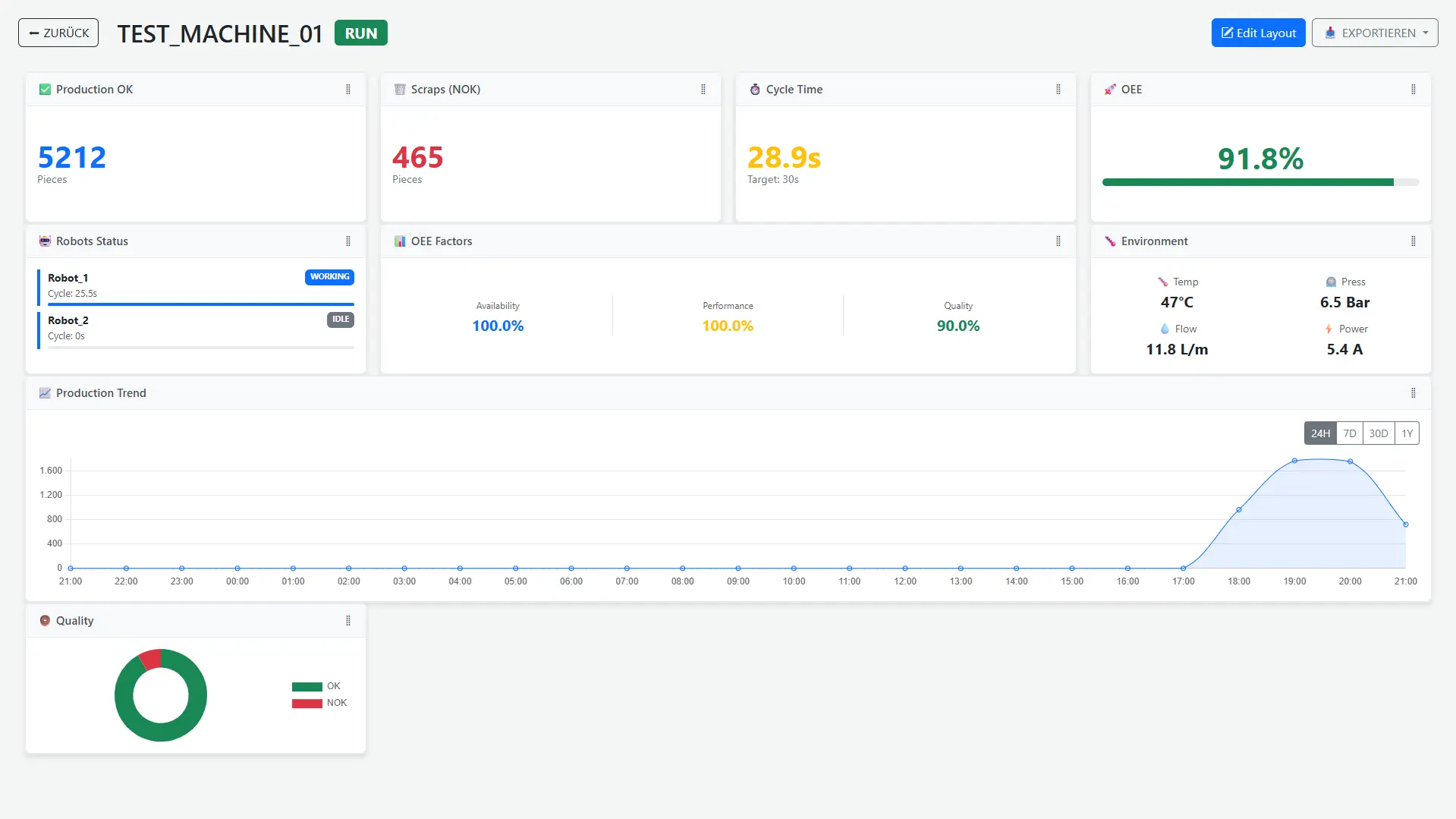Open Quality widget options menu
1456x819 pixels.
(348, 621)
